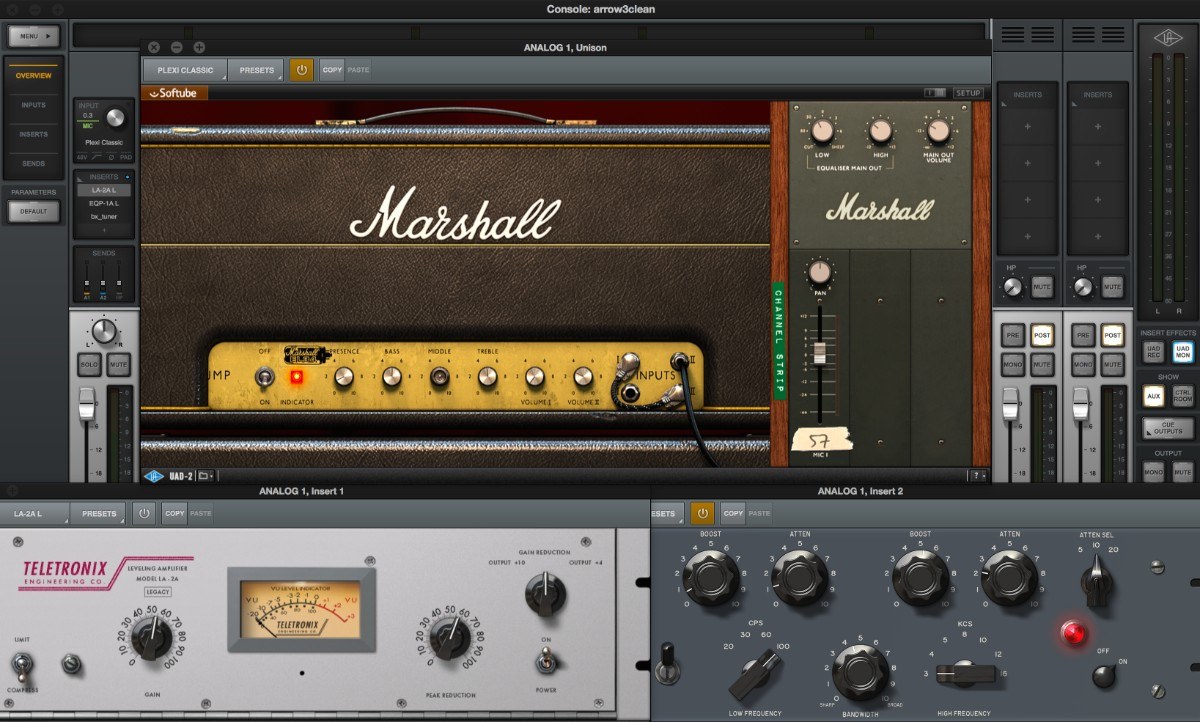
Task: Toggle the LA-2A Limit/Compress switch
Action: (x=22, y=664)
